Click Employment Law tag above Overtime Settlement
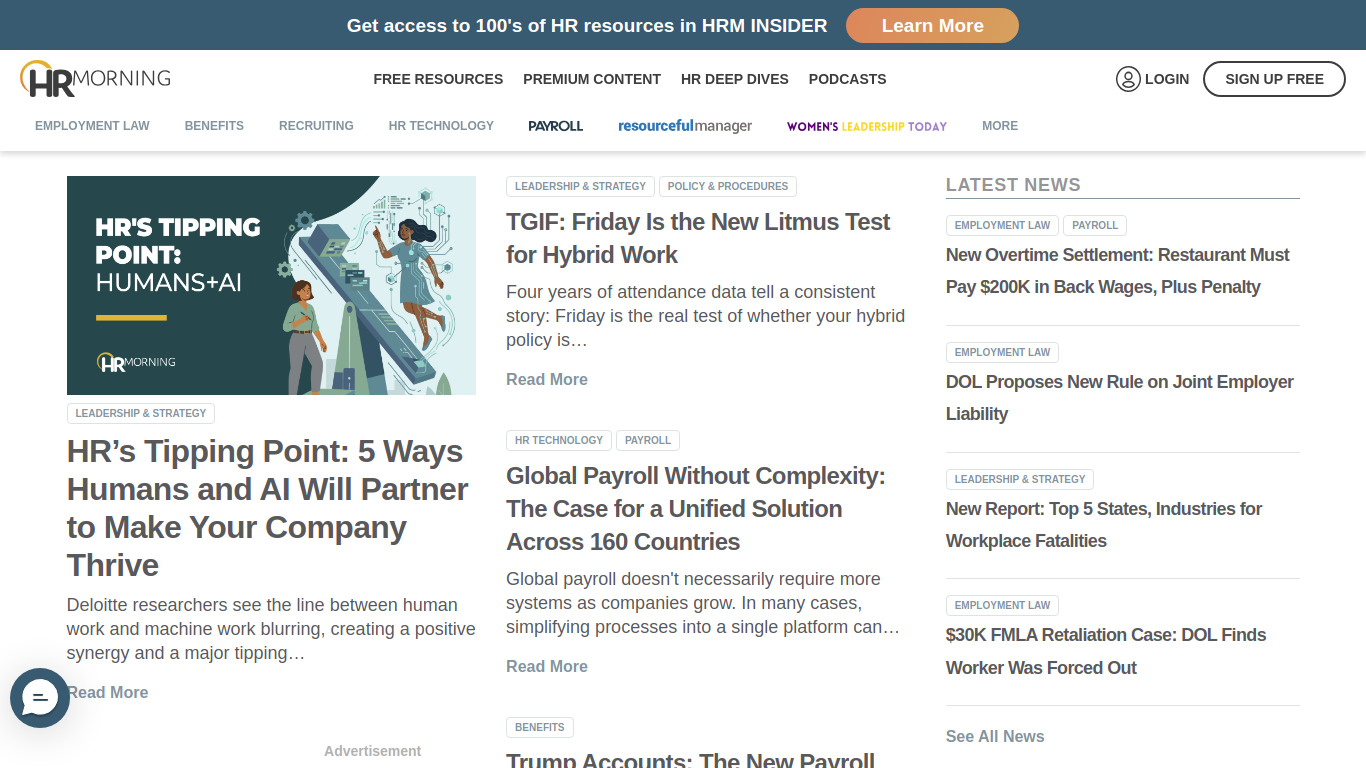This screenshot has height=768, width=1366. click(1002, 225)
